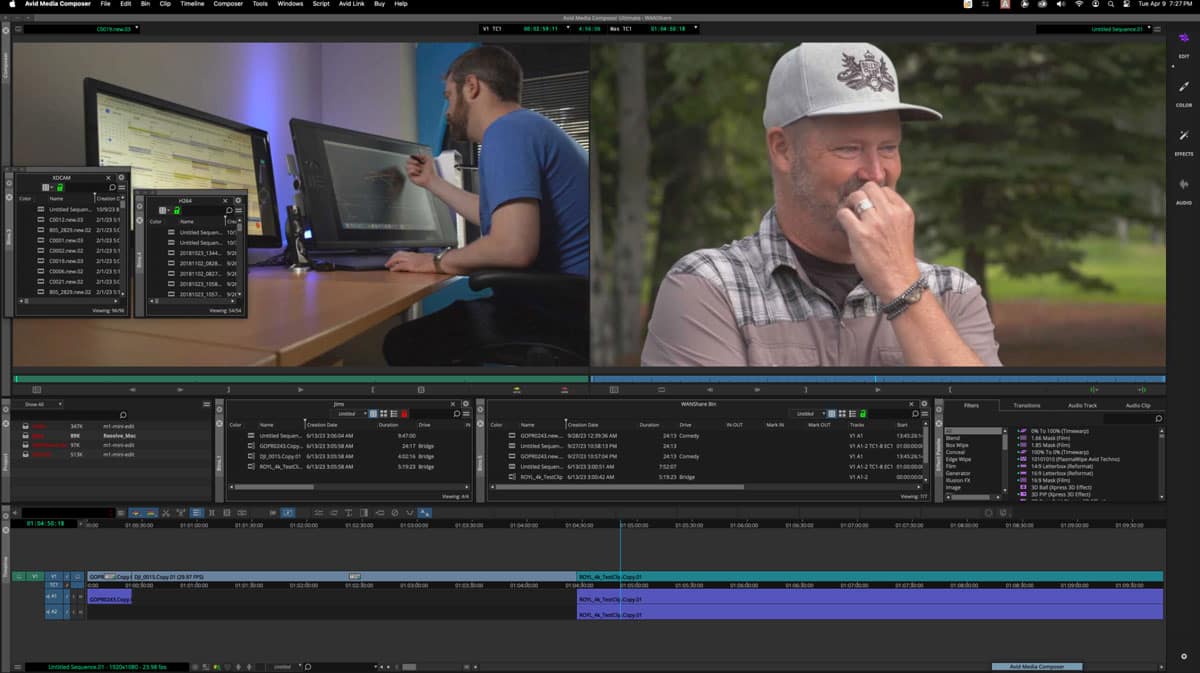Open Untitled view dropdown at timeline bottom
The width and height of the screenshot is (1200, 673).
[x=285, y=666]
